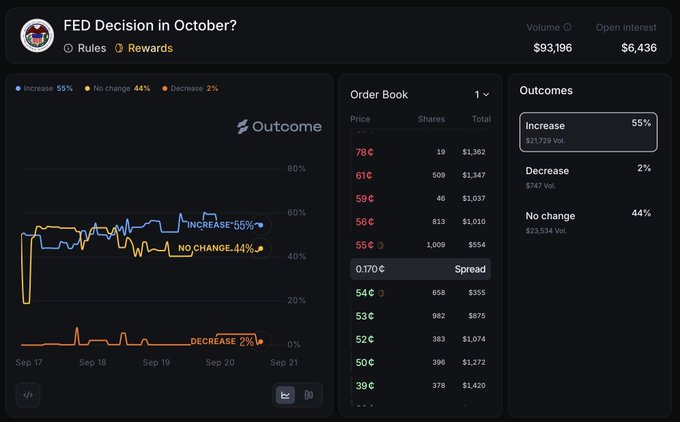Click the 50¢ bid price row
This screenshot has width=680, height=422.
(x=420, y=362)
